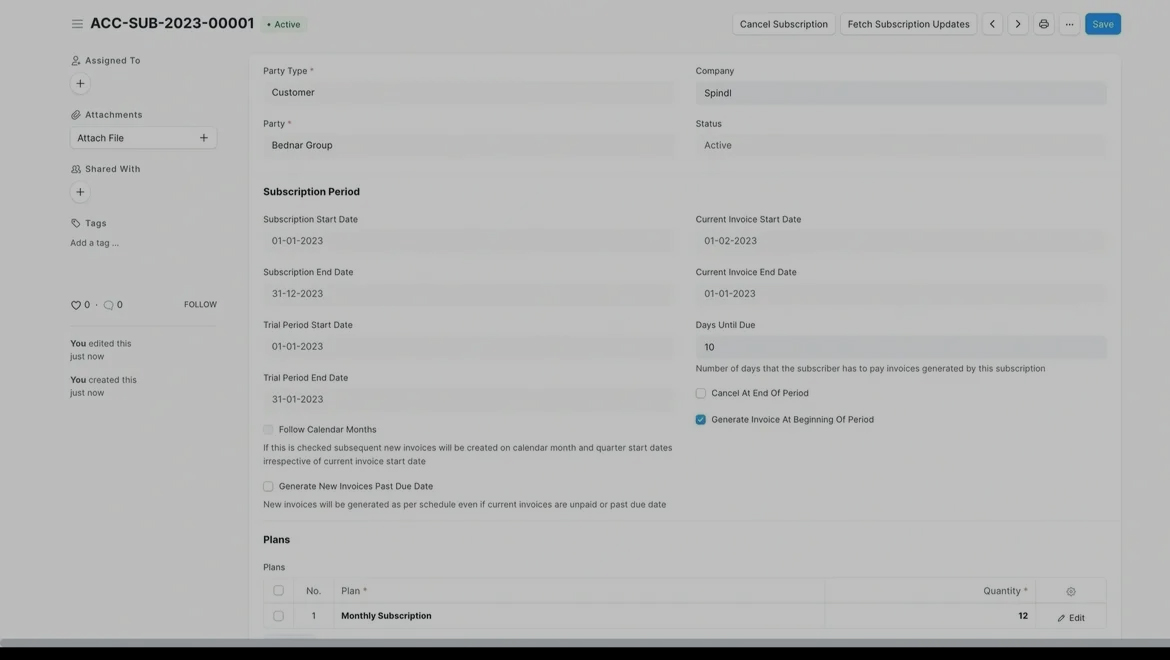Save the subscription document
This screenshot has height=660, width=1170.
[1102, 24]
